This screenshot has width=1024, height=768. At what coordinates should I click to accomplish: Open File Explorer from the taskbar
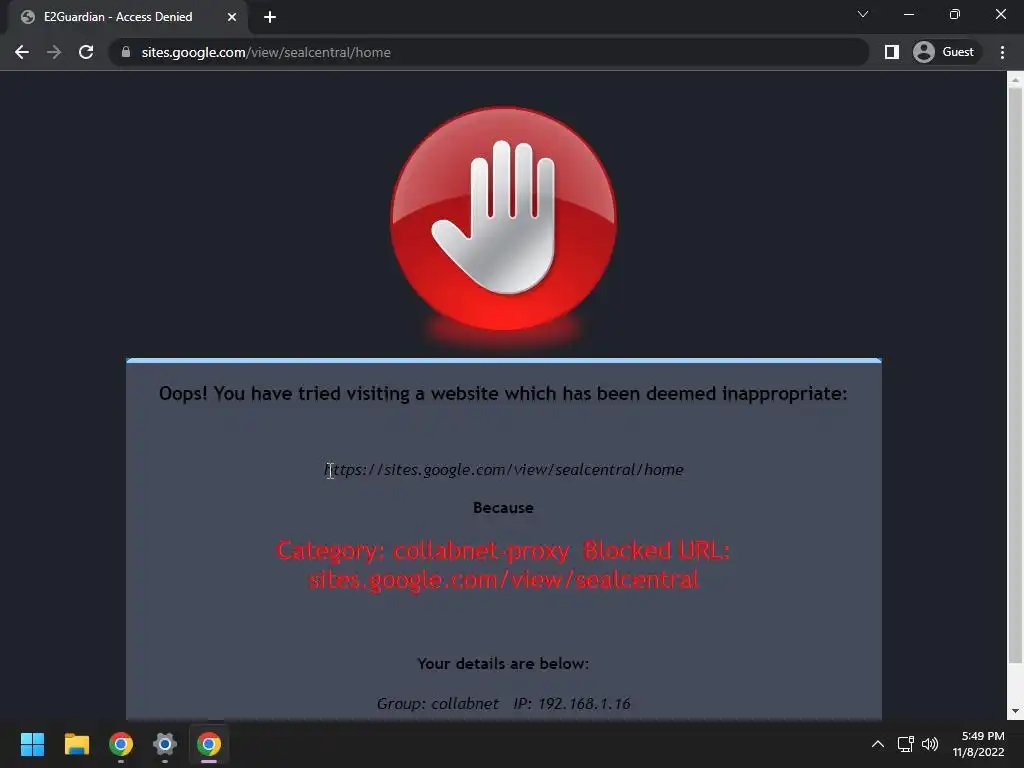tap(76, 744)
